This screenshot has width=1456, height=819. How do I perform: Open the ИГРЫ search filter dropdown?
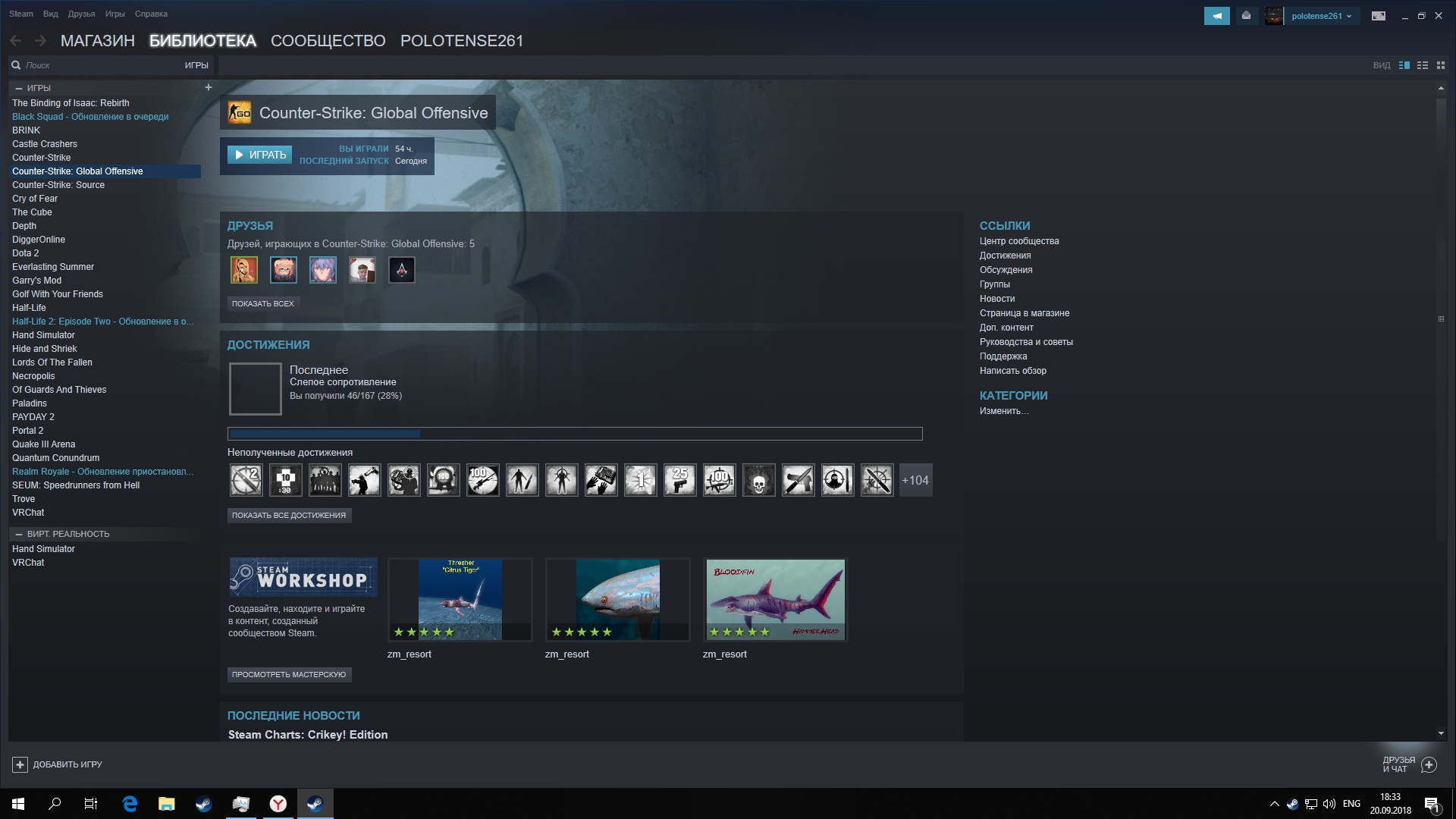pos(196,65)
